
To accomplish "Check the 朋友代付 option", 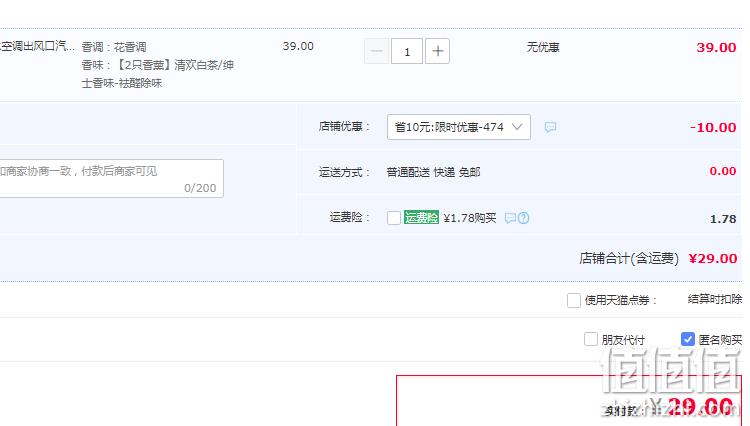I will pos(591,339).
